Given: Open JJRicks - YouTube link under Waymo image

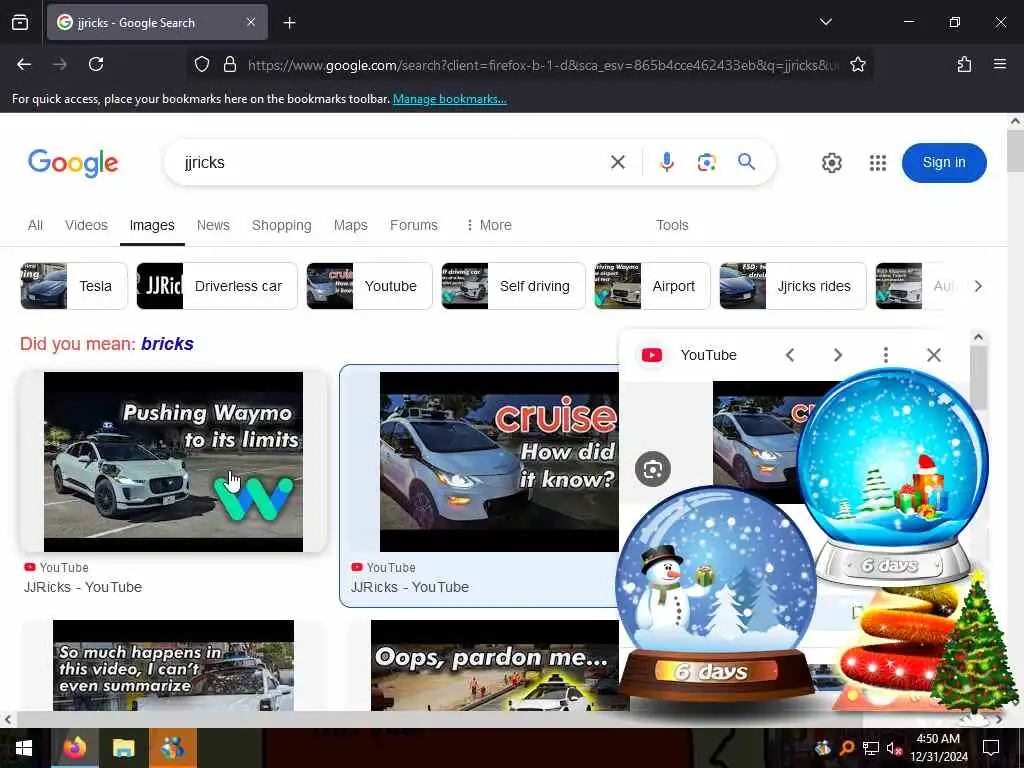Looking at the screenshot, I should click(83, 587).
